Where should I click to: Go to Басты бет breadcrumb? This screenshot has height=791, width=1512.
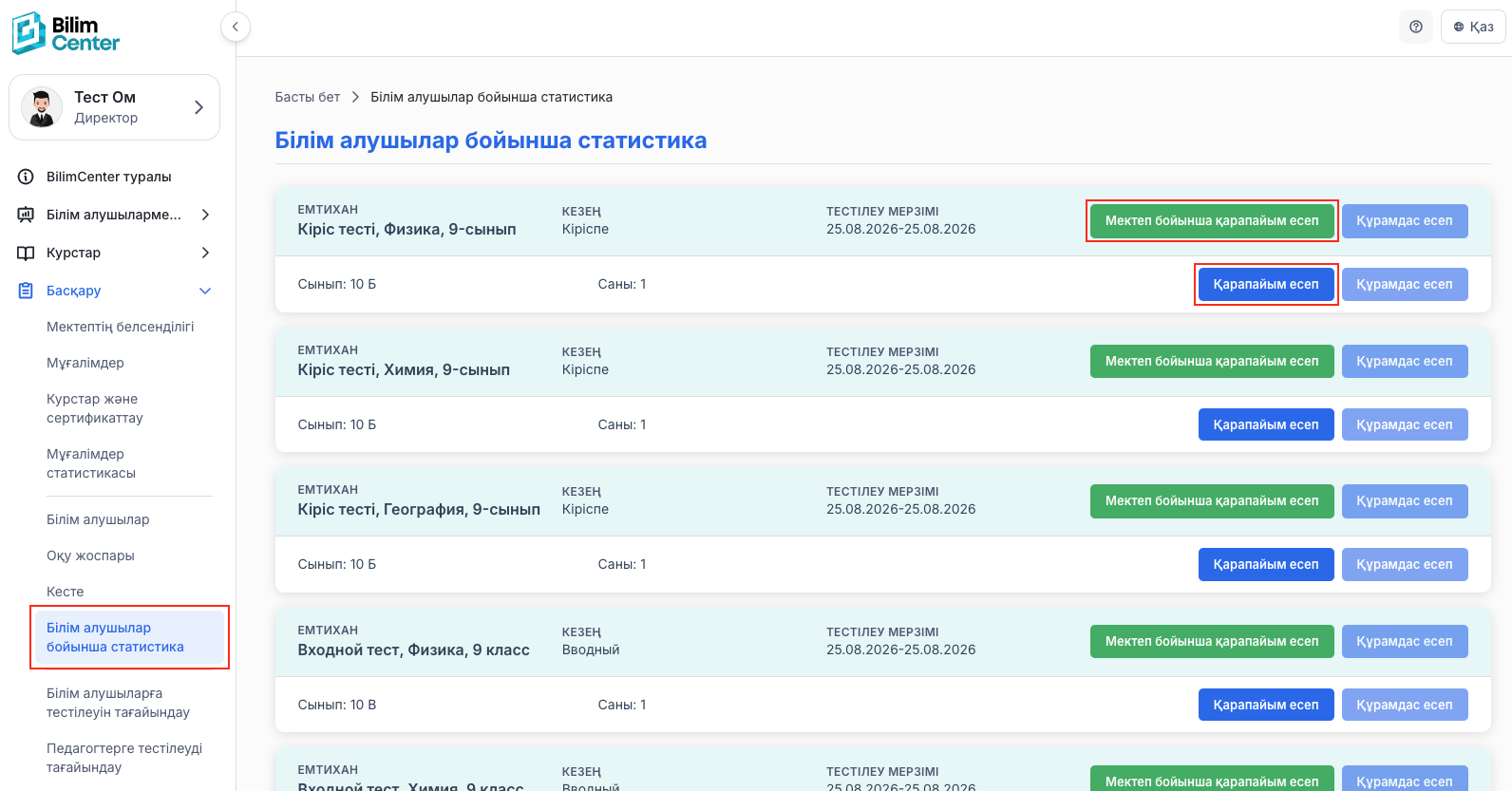coord(308,97)
